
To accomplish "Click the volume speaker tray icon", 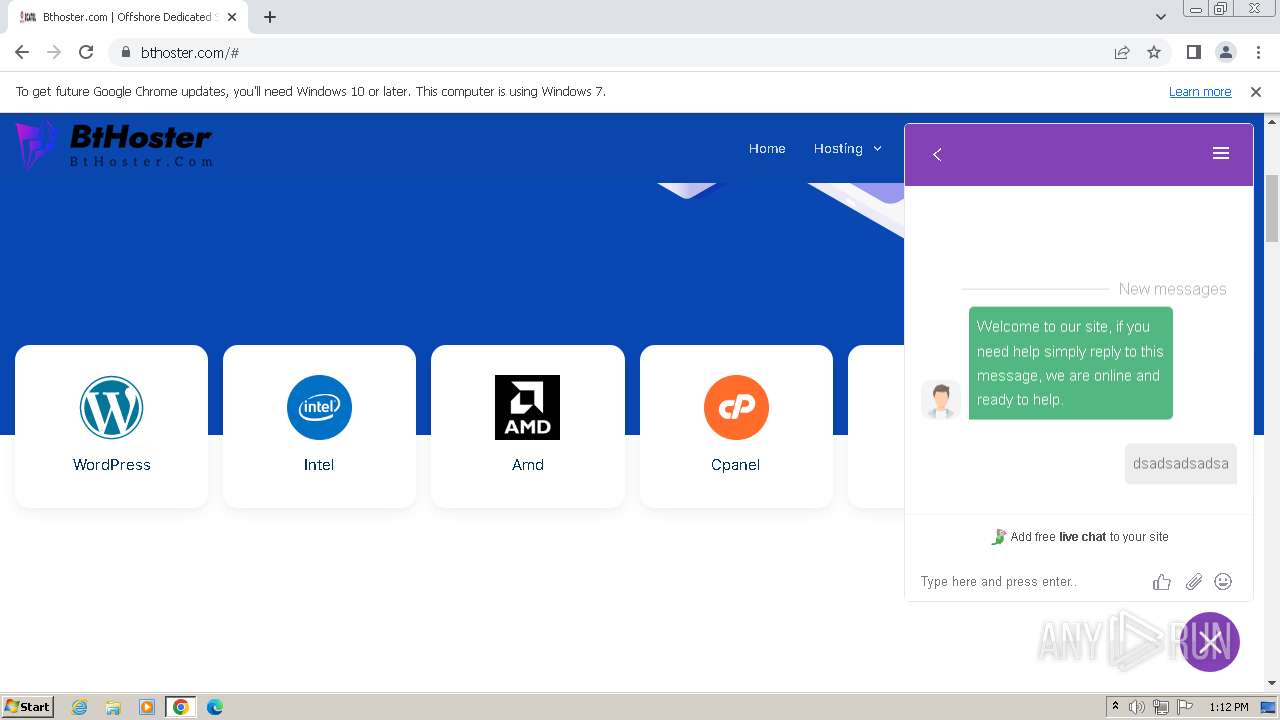I will pos(1137,707).
